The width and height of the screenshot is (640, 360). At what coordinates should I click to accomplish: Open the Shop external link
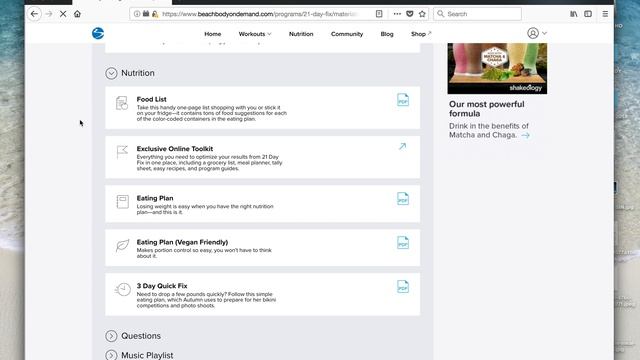[421, 34]
